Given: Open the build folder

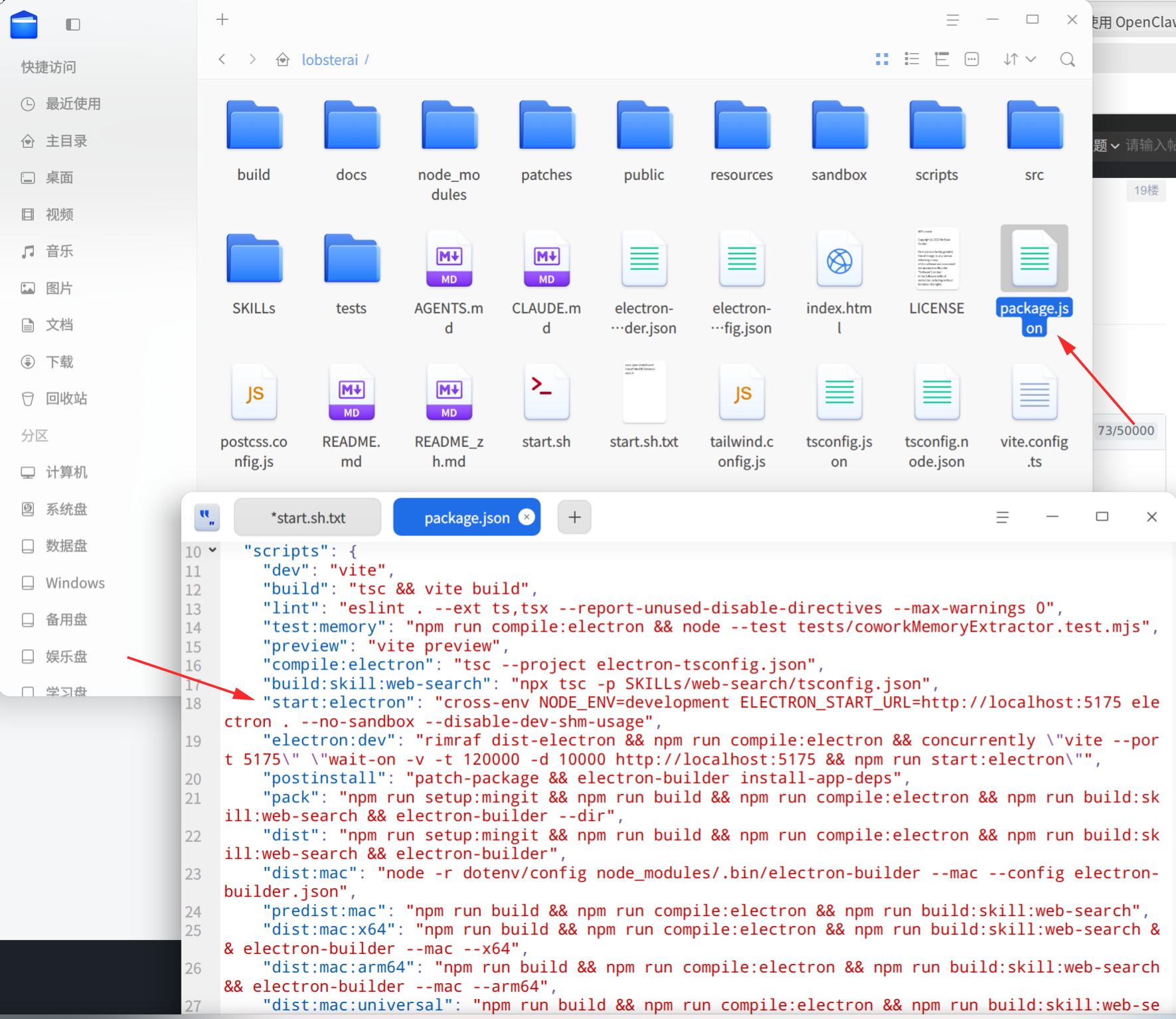Looking at the screenshot, I should (x=254, y=125).
